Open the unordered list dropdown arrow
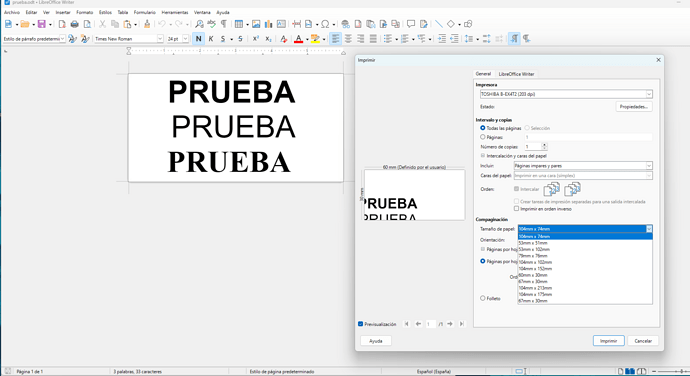 [396, 39]
